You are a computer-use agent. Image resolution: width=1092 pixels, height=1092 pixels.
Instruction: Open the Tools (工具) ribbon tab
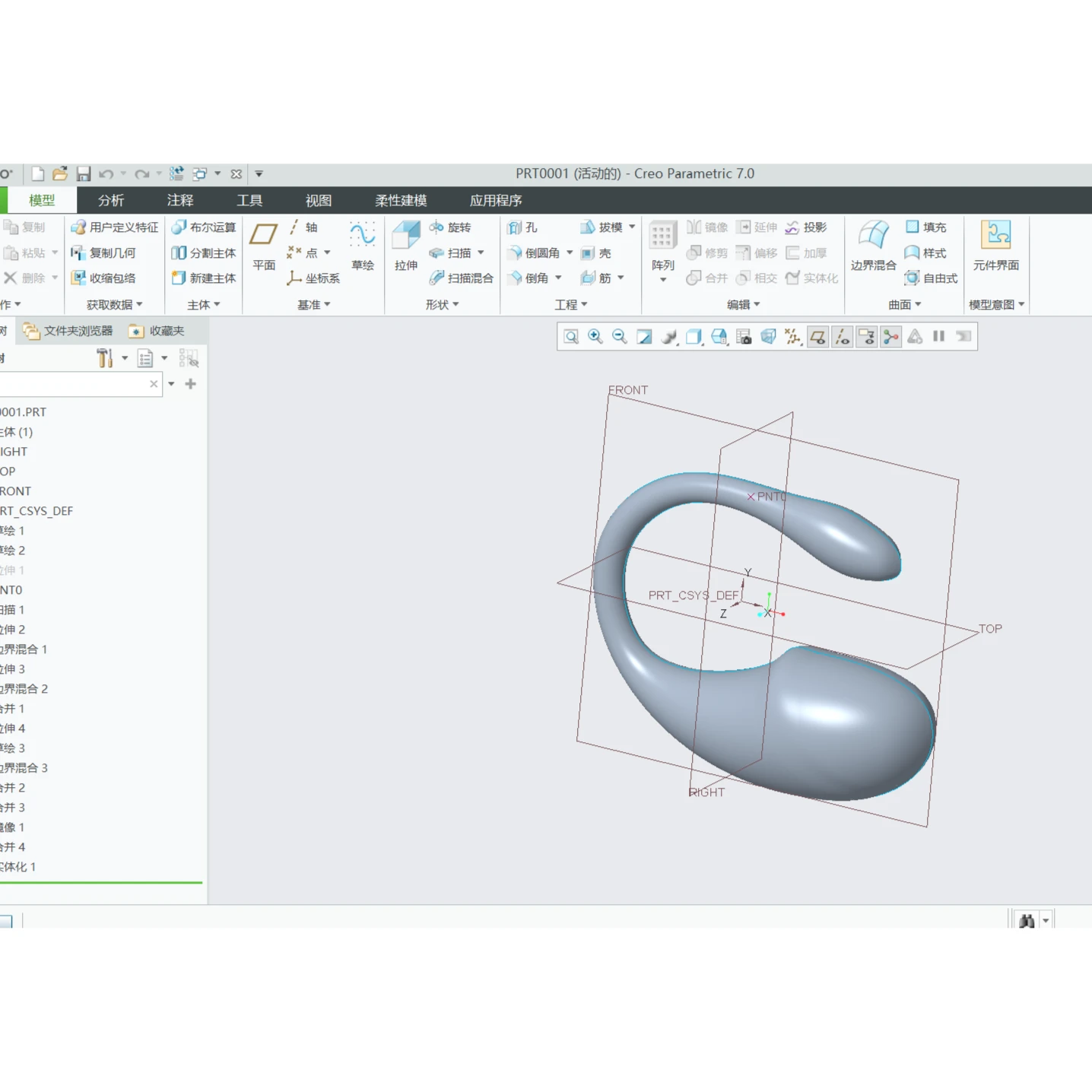click(x=249, y=201)
